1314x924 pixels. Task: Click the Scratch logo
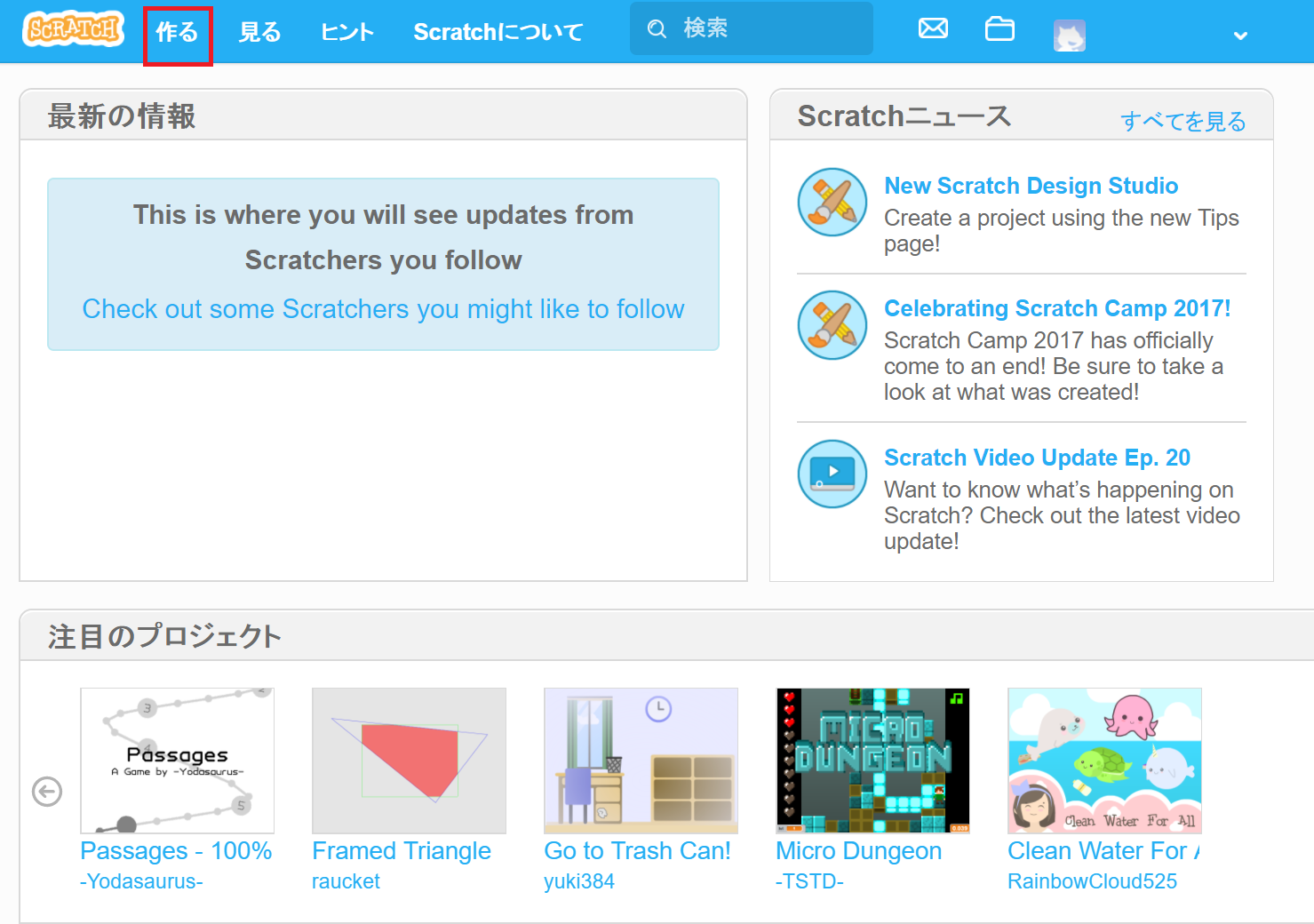point(73,29)
